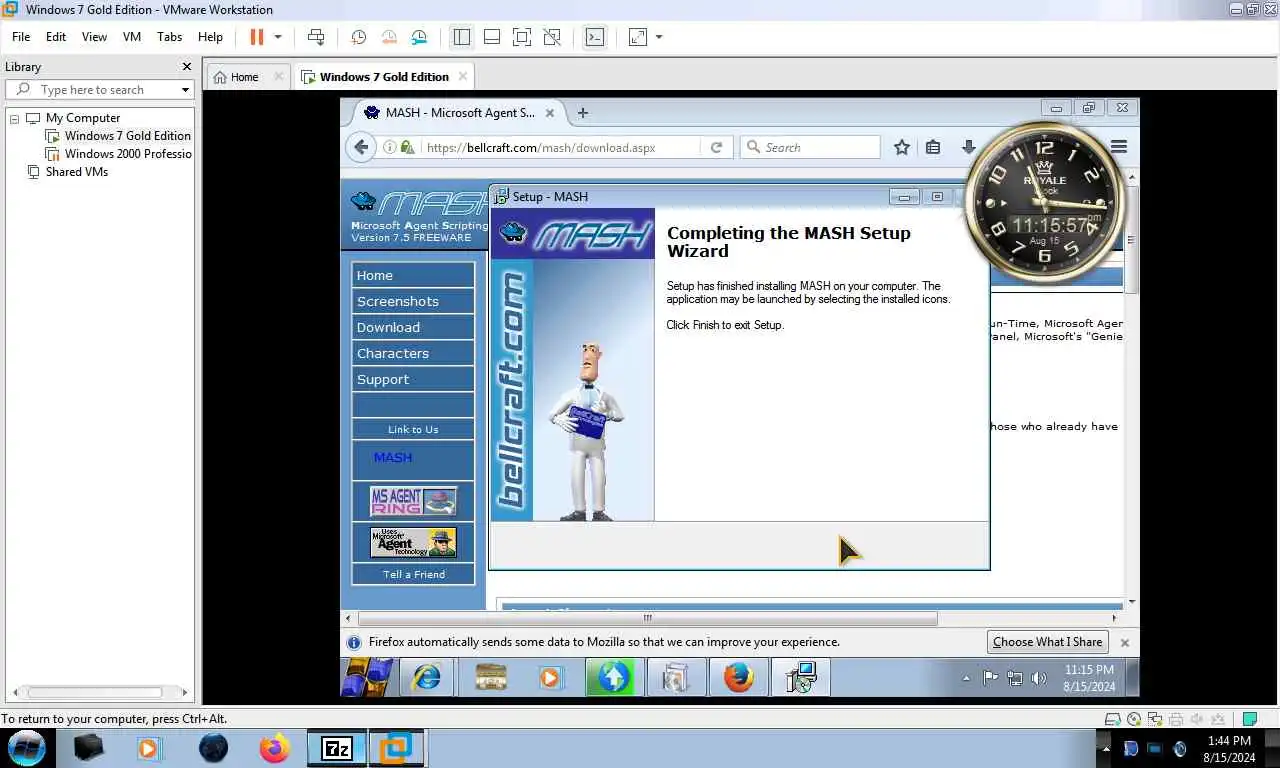The height and width of the screenshot is (768, 1280).
Task: Open the Firefox hamburger menu
Action: [x=1119, y=147]
